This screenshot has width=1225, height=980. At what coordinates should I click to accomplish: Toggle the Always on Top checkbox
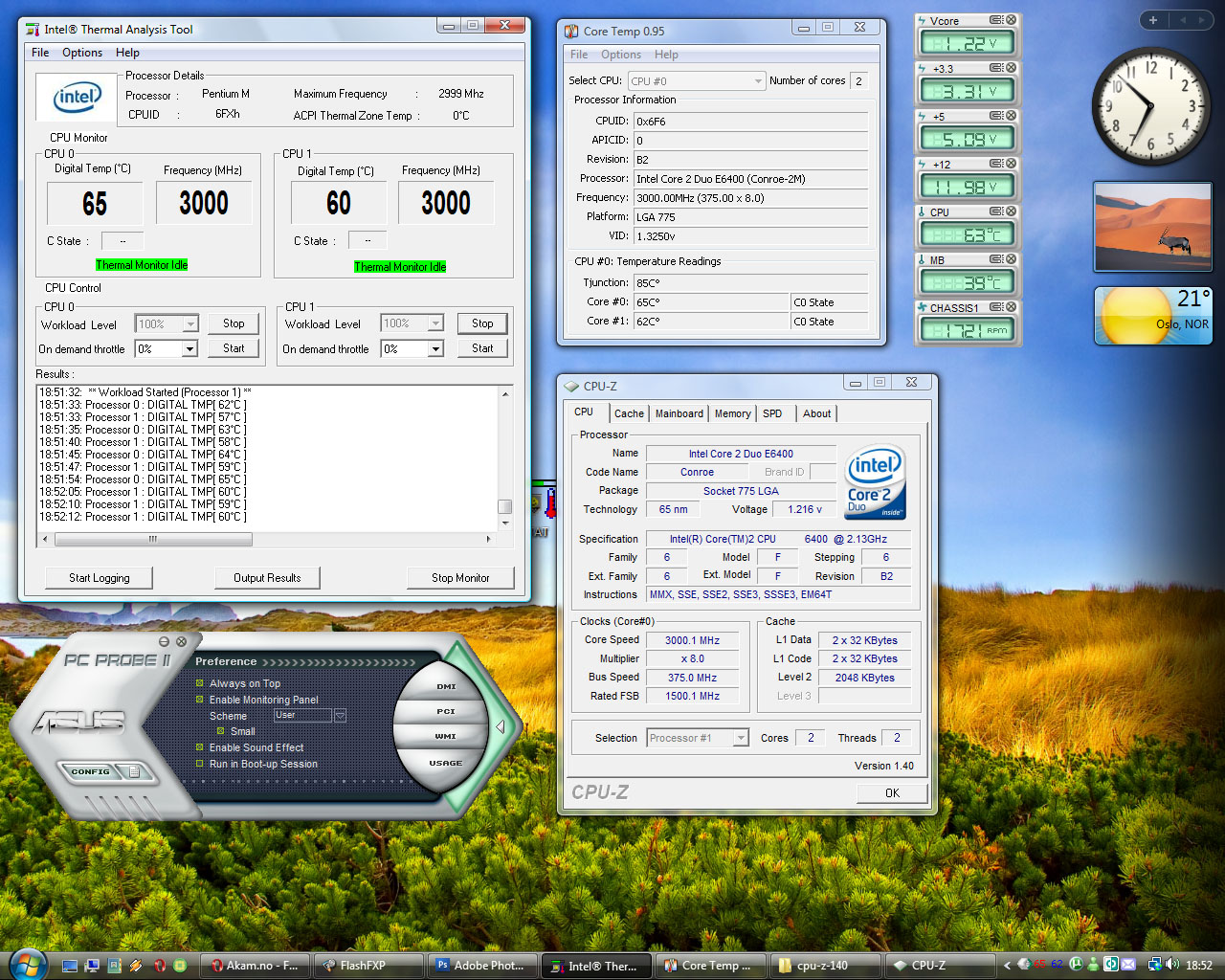[200, 683]
